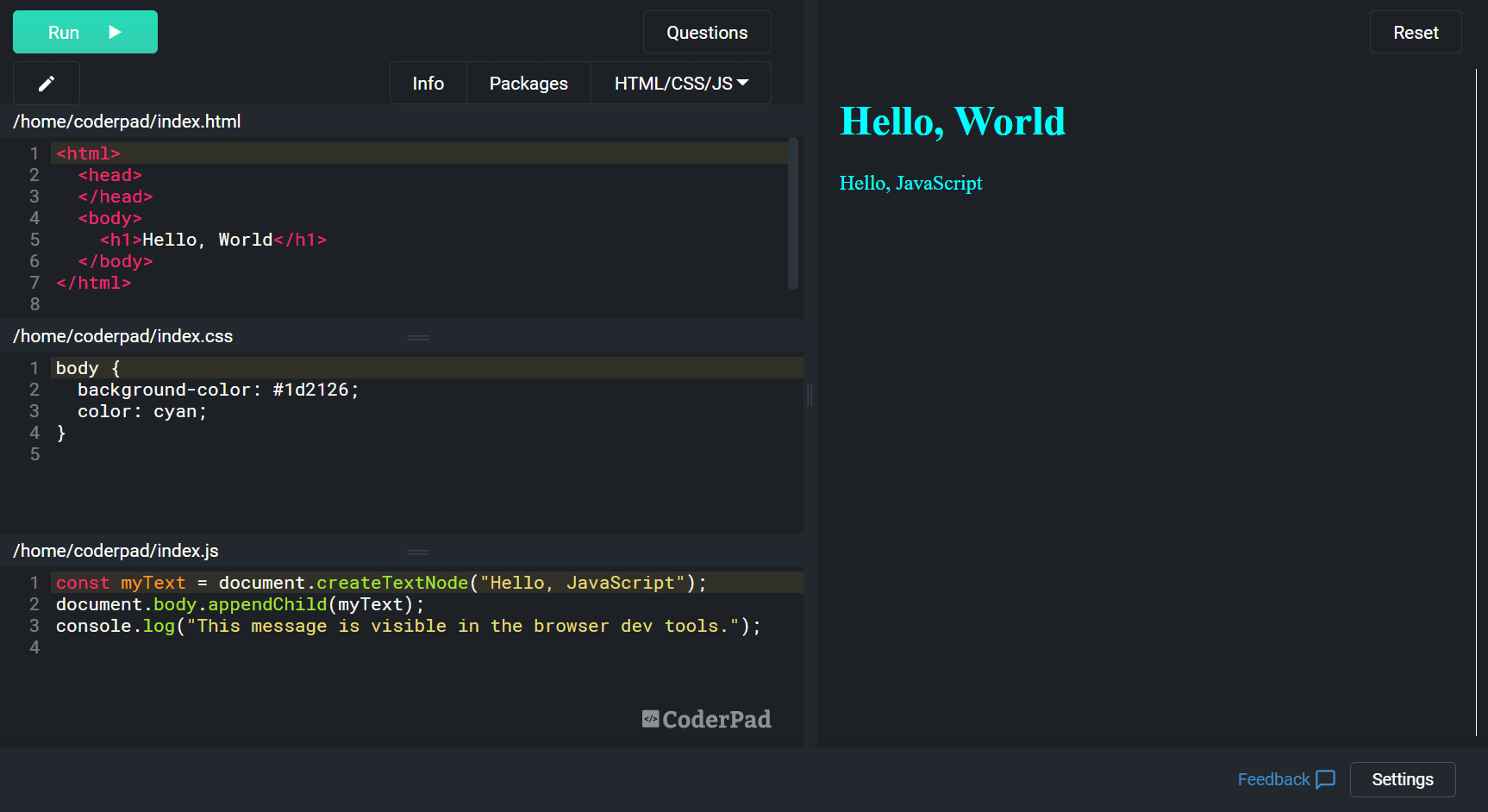Click the </head> closing tag line
The height and width of the screenshot is (812, 1488).
(115, 197)
